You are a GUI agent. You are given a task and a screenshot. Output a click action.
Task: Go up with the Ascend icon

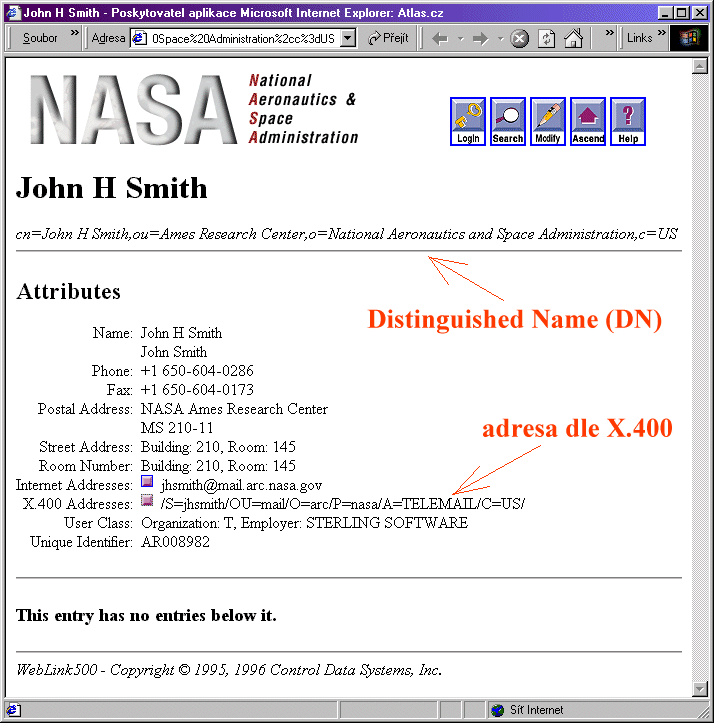pos(588,122)
